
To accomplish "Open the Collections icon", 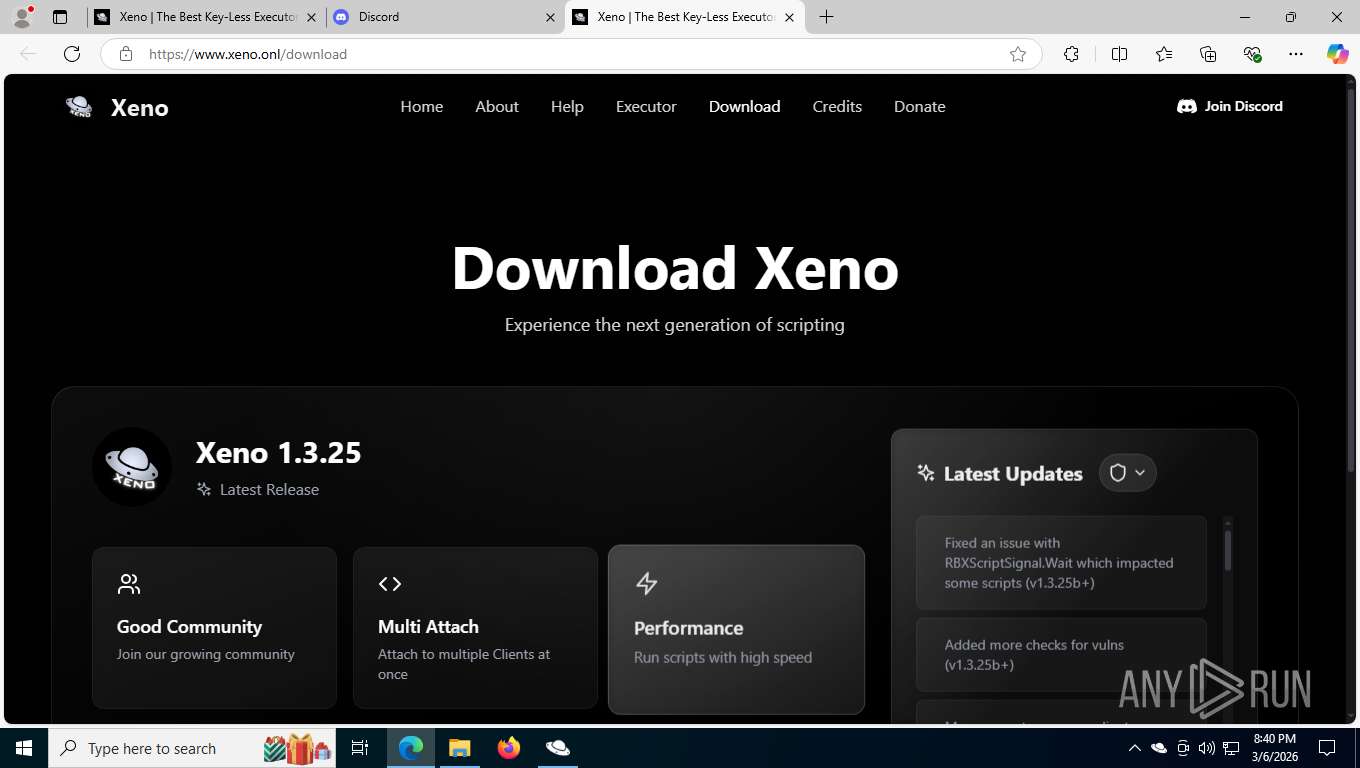I will pyautogui.click(x=1208, y=54).
